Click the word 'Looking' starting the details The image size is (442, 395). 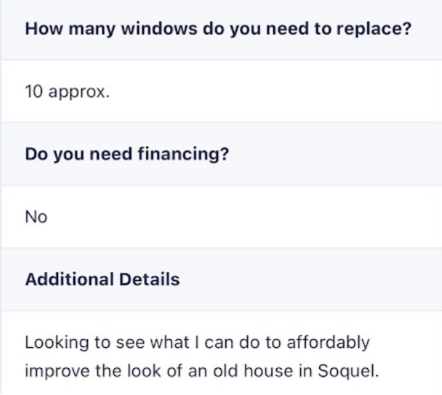point(57,343)
